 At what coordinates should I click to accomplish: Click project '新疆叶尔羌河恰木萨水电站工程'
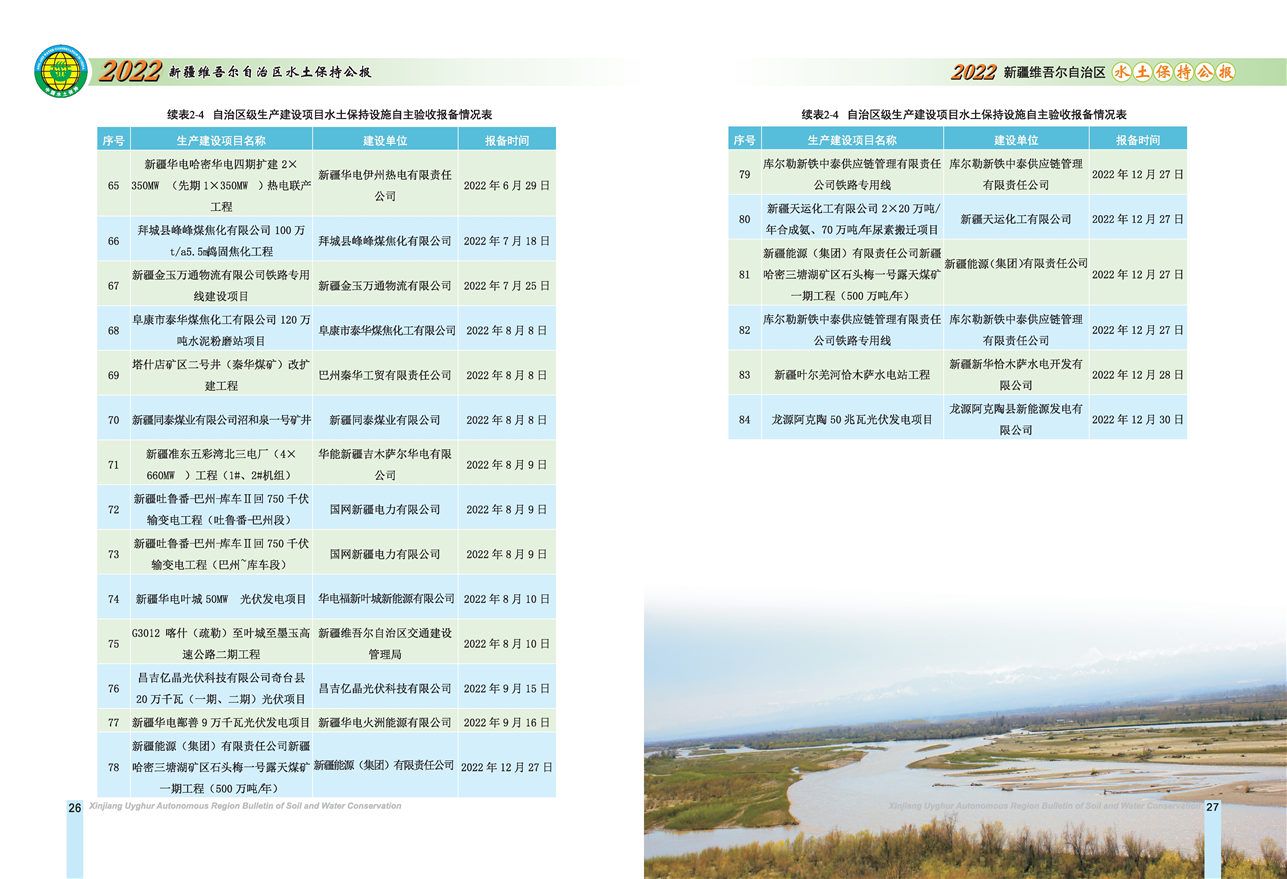click(x=852, y=375)
